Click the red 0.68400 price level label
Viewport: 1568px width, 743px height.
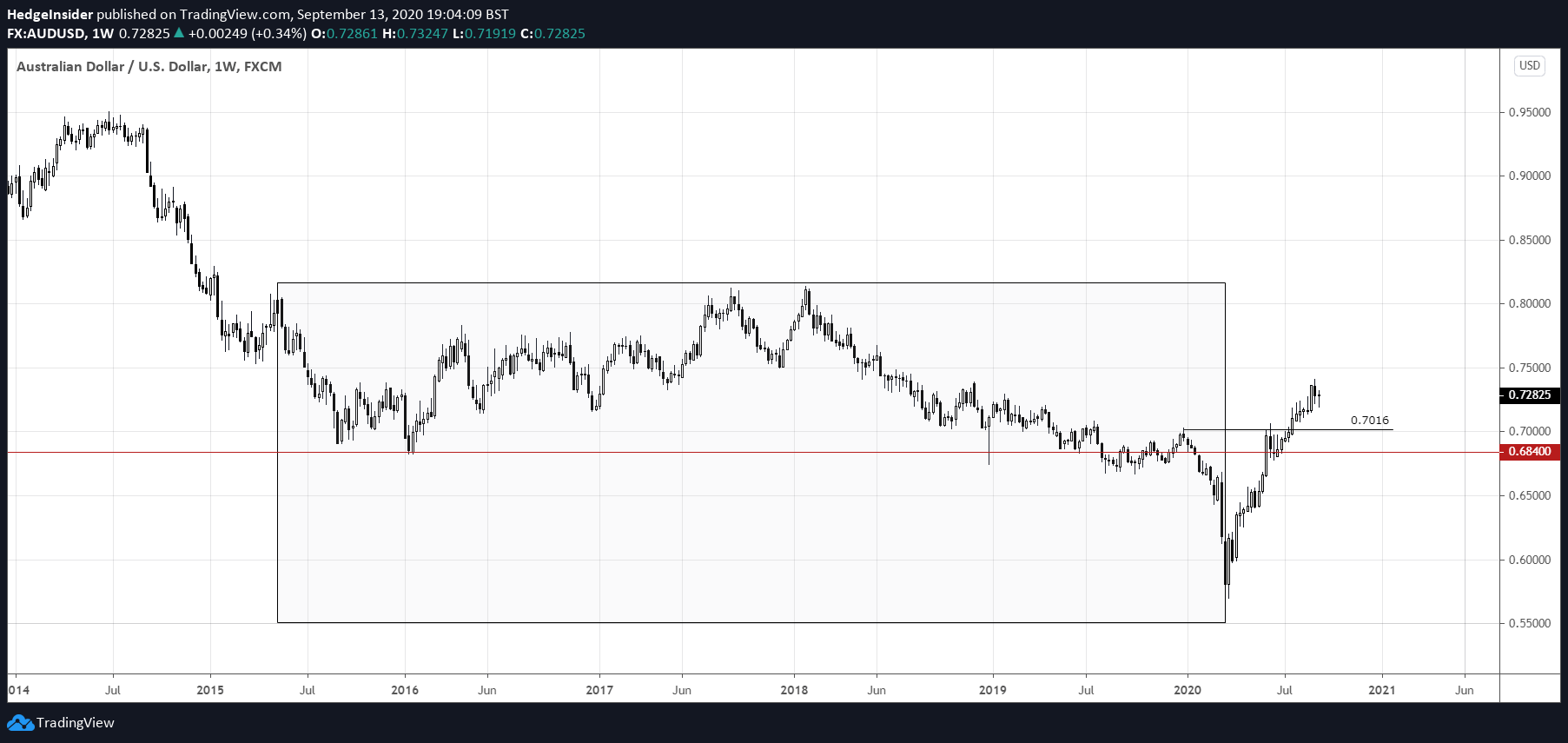(x=1530, y=452)
